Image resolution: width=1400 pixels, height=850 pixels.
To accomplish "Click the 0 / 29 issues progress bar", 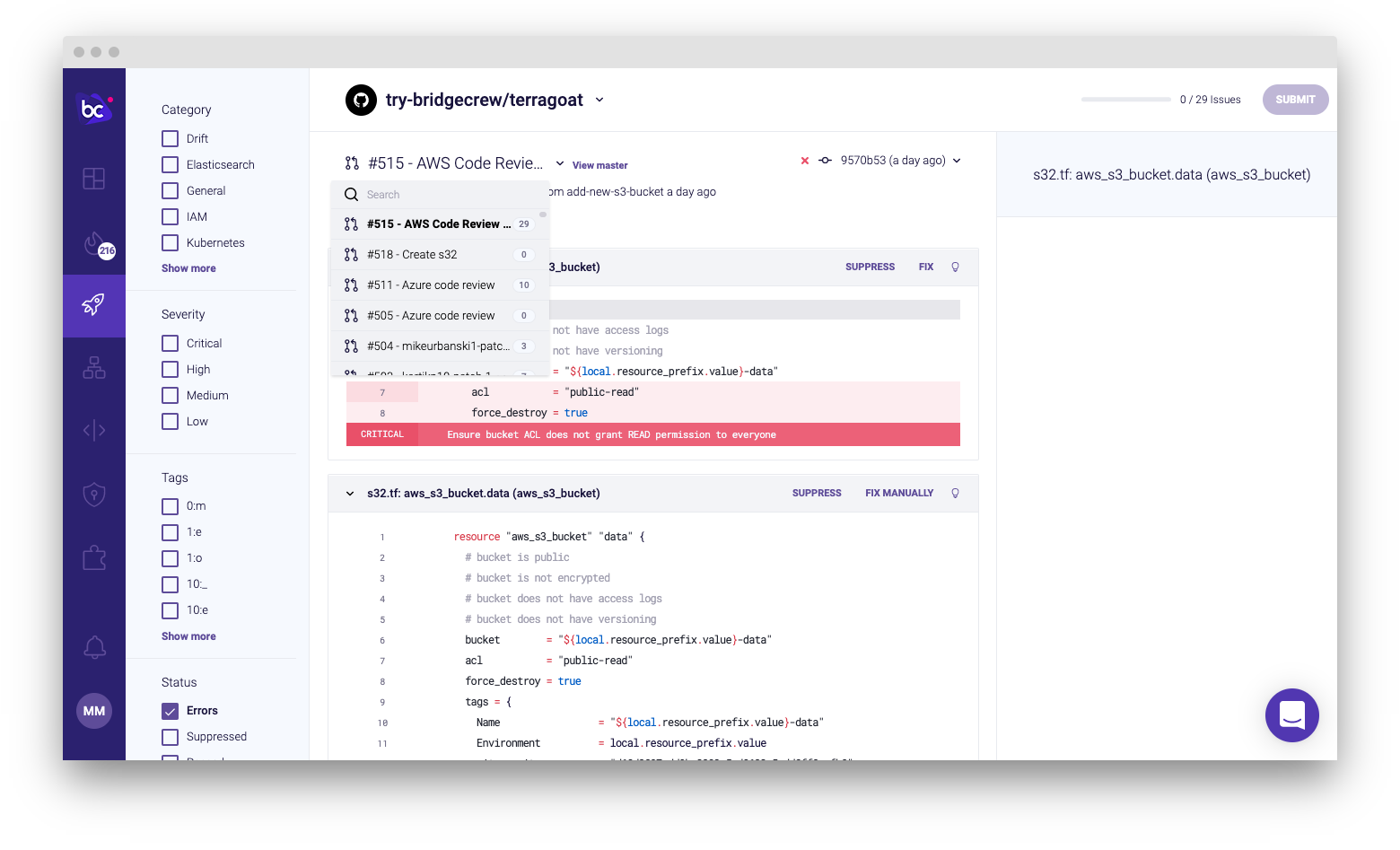I will [x=1126, y=100].
